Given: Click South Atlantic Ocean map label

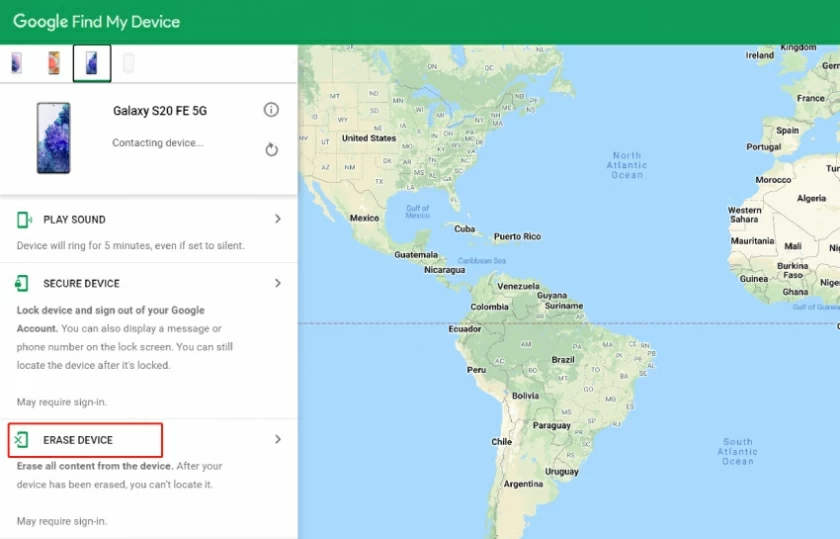Looking at the screenshot, I should 738,451.
